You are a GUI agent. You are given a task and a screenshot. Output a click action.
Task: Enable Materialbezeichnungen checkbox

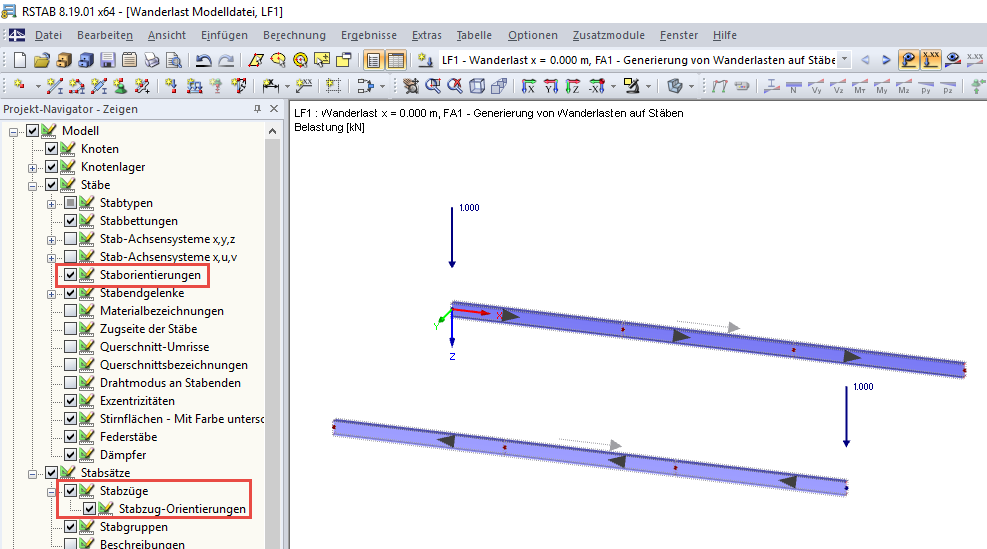pos(70,310)
